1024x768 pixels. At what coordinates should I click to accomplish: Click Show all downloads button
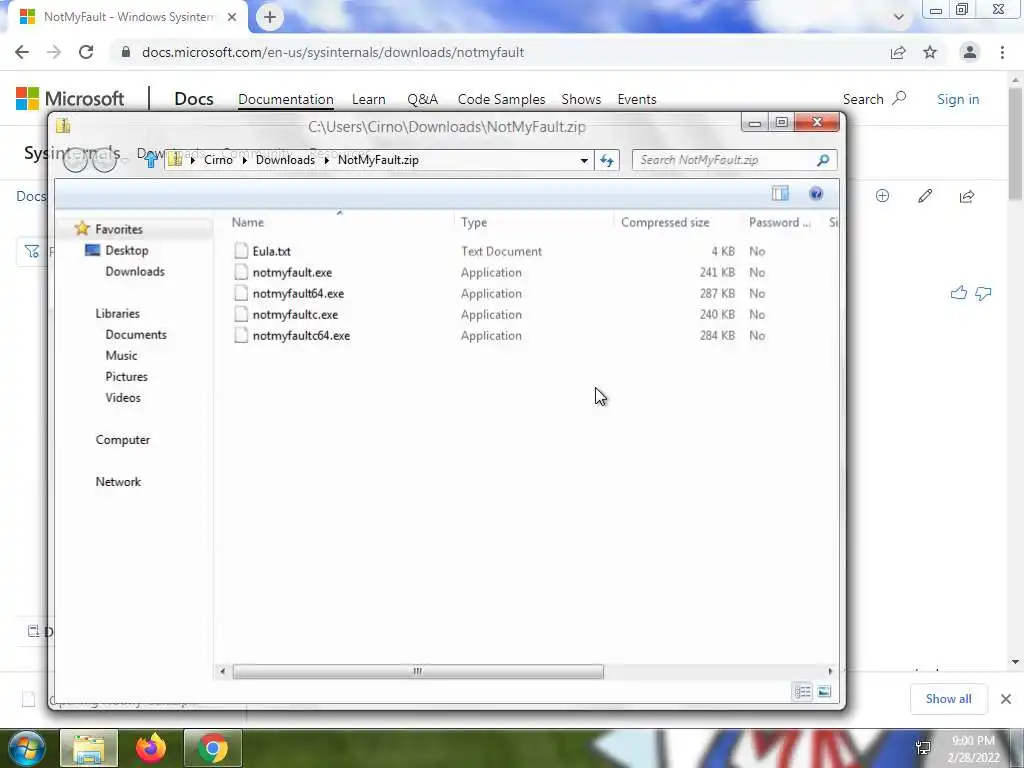[948, 699]
